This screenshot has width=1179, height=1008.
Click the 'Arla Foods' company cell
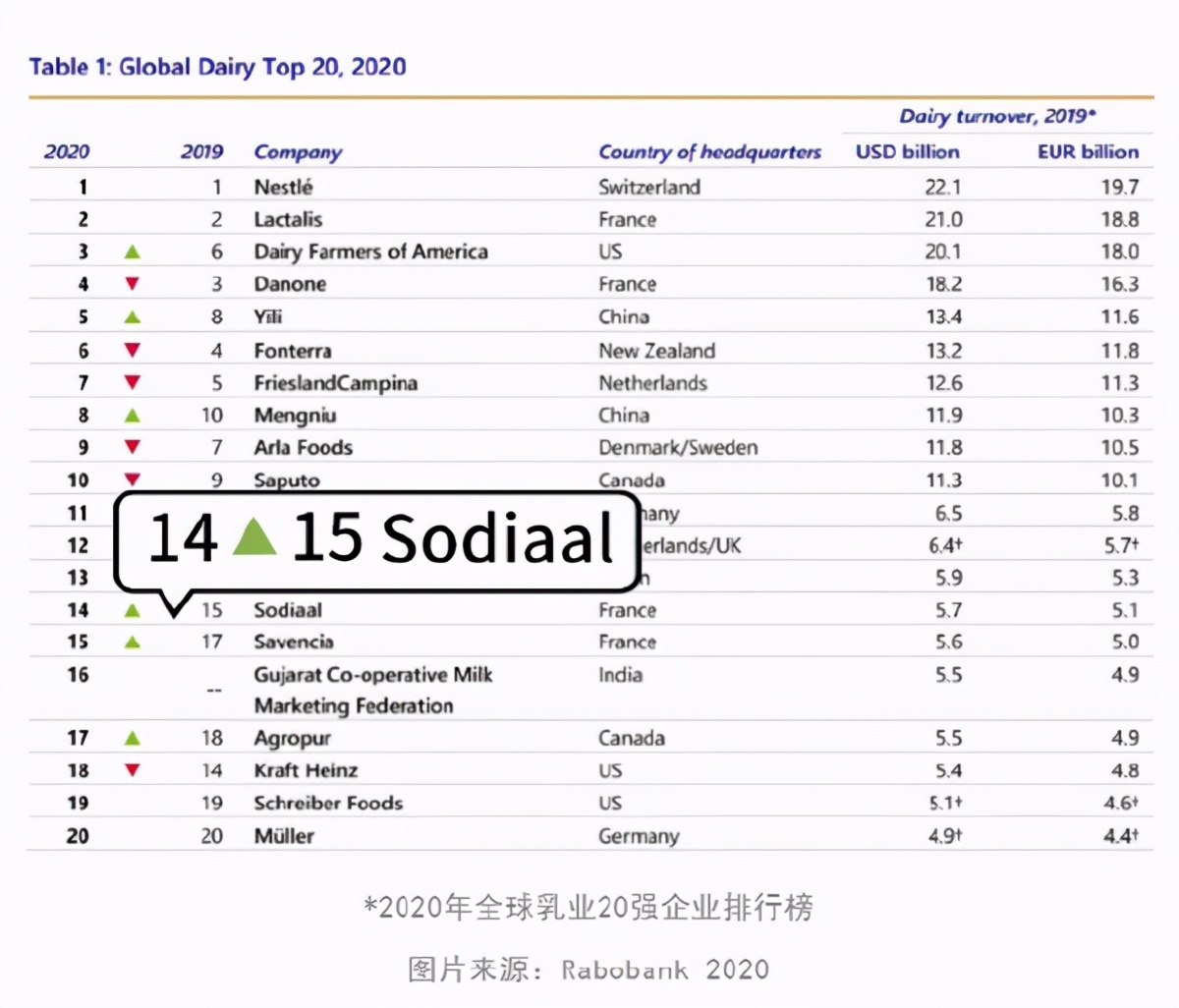(x=303, y=447)
